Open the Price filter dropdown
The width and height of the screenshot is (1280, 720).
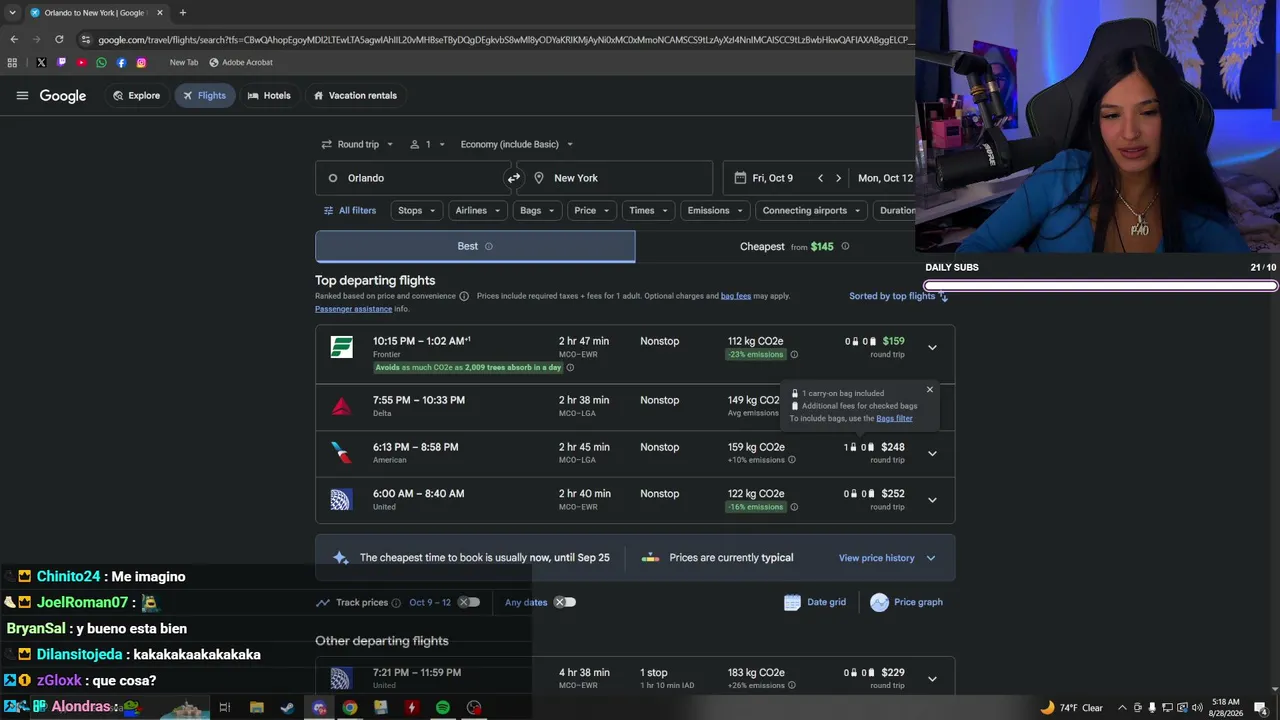[x=592, y=210]
